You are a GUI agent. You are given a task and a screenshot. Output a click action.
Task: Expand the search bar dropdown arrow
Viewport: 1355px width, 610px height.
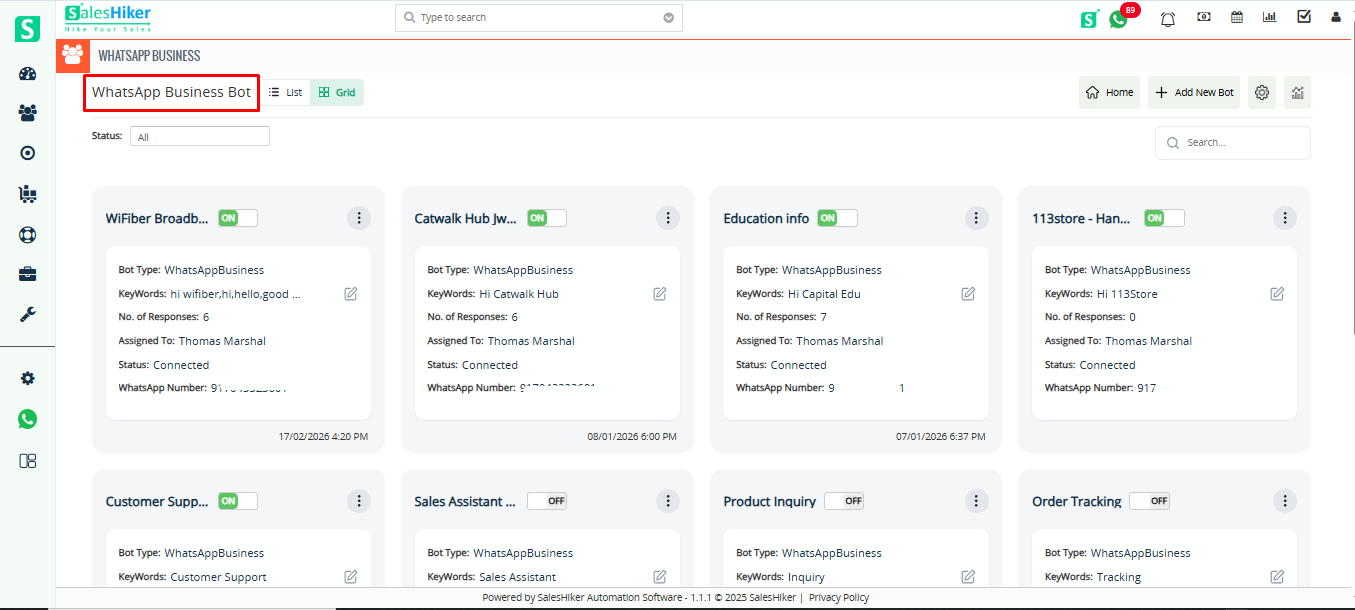(668, 17)
